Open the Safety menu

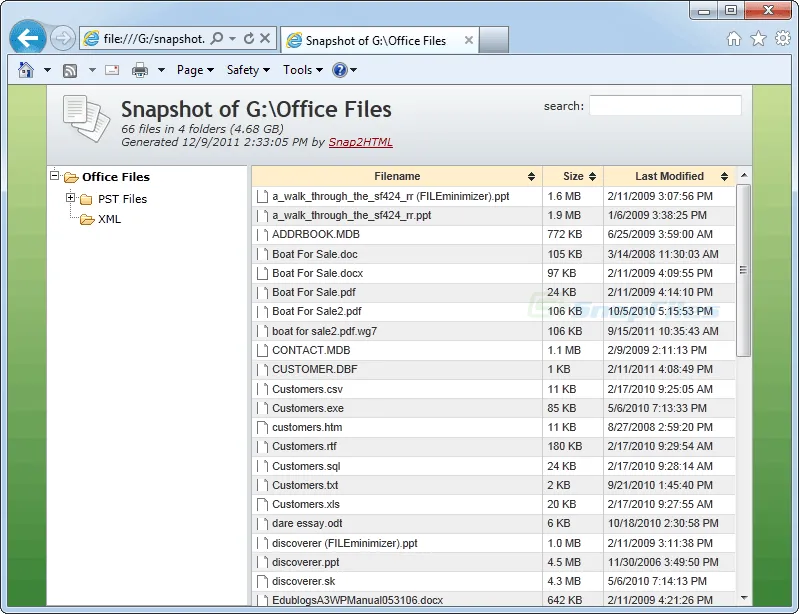[x=248, y=70]
